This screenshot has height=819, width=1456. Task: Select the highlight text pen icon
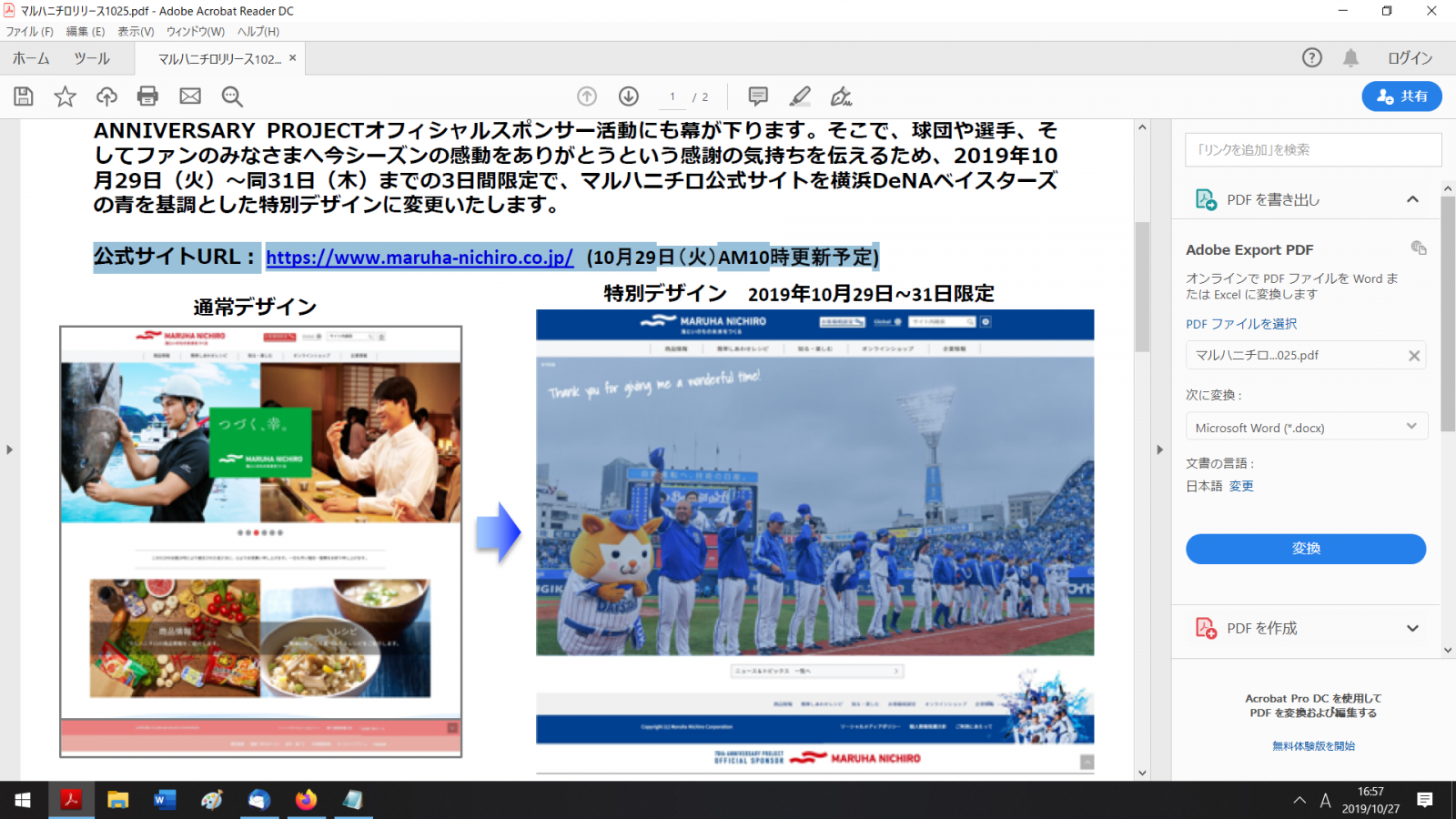(x=800, y=96)
